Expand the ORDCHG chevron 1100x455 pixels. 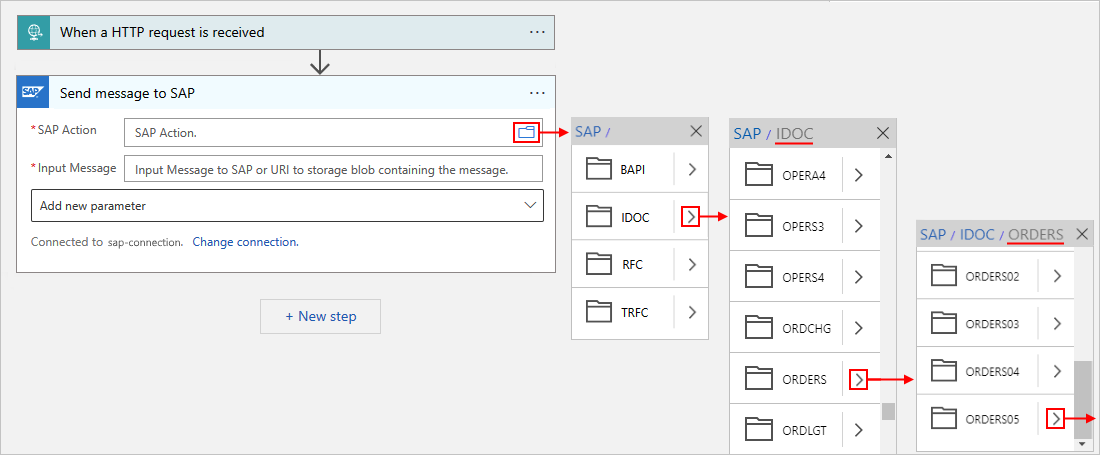pyautogui.click(x=858, y=327)
